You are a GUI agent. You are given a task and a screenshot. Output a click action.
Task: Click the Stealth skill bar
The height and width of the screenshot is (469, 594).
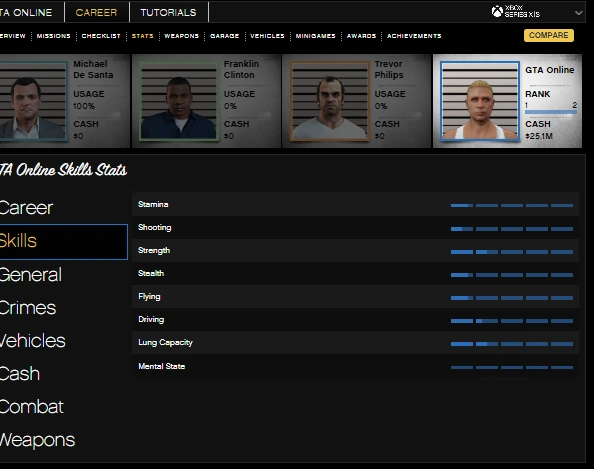tap(512, 275)
